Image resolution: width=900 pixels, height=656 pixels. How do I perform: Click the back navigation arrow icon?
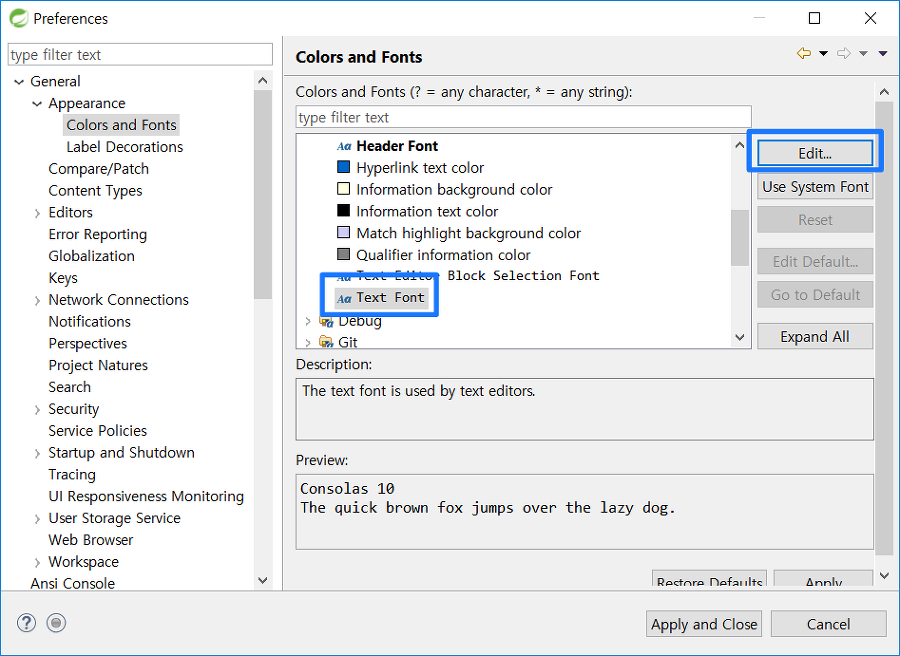[804, 53]
